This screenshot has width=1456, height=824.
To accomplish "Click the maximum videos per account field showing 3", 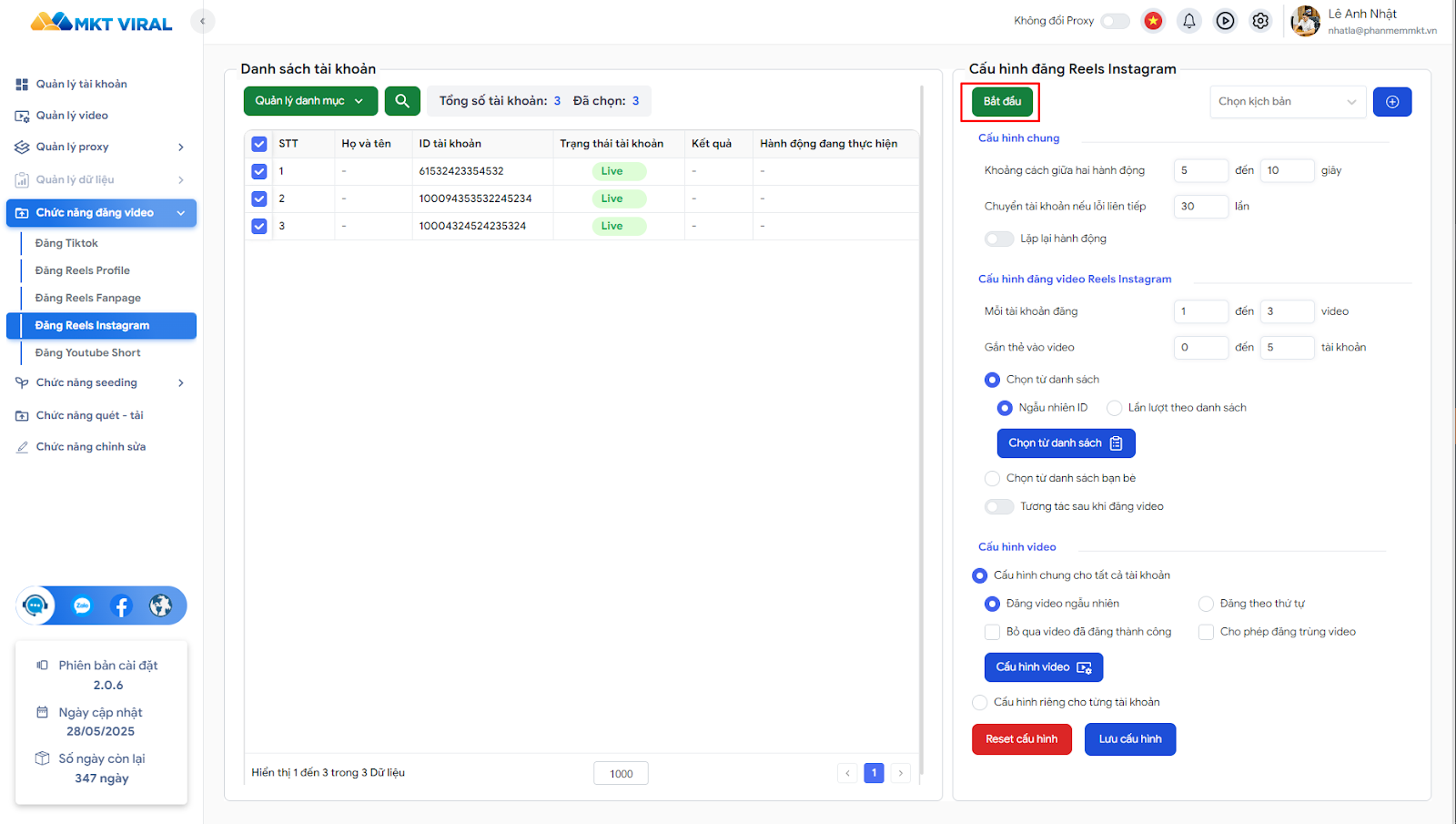I will click(x=1288, y=311).
